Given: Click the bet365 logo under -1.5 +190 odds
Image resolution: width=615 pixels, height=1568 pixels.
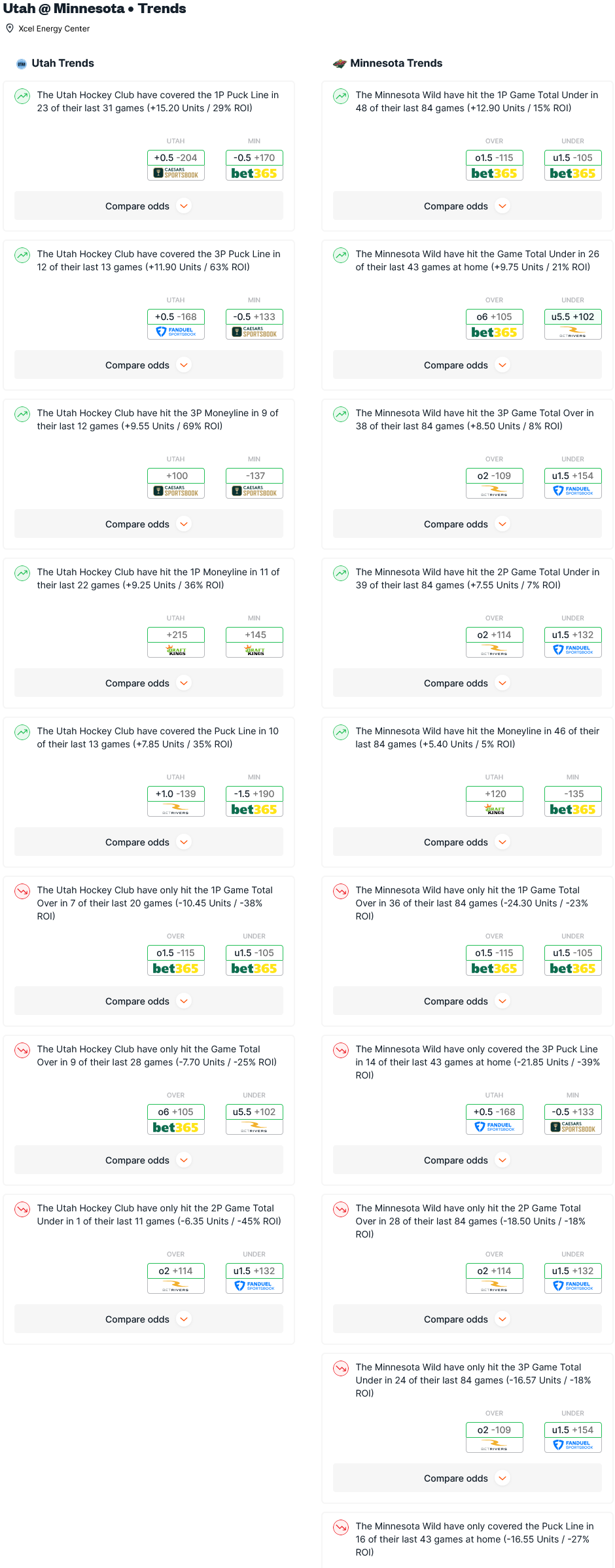Looking at the screenshot, I should 255,810.
